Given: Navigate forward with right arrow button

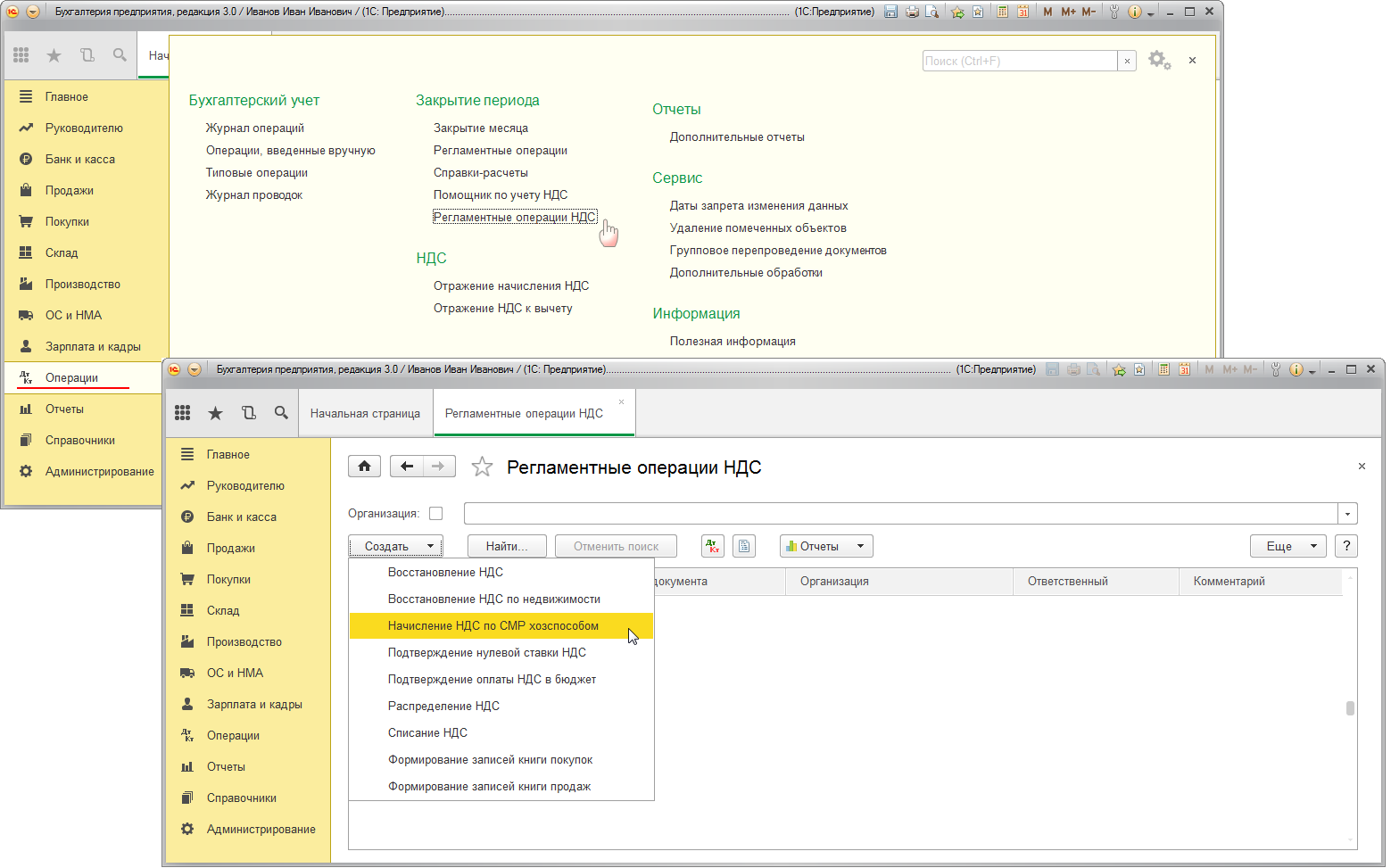Looking at the screenshot, I should click(438, 467).
